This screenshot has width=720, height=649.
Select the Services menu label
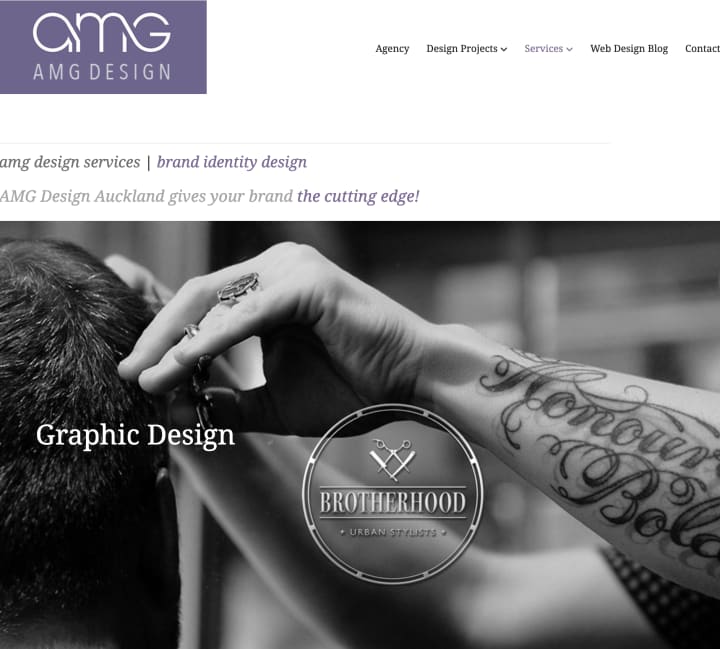[544, 49]
